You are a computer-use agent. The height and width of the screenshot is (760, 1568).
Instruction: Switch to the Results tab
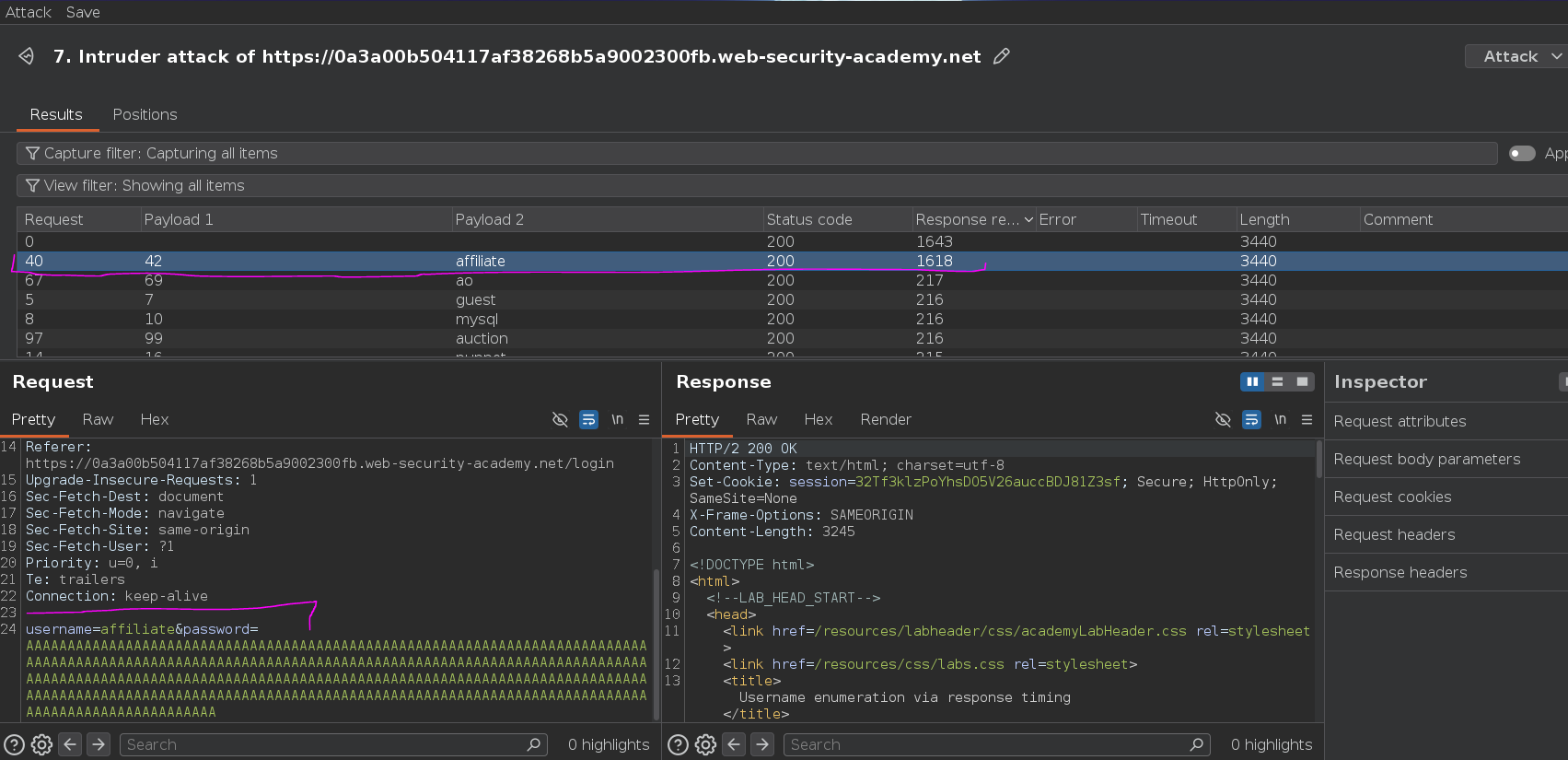(56, 114)
